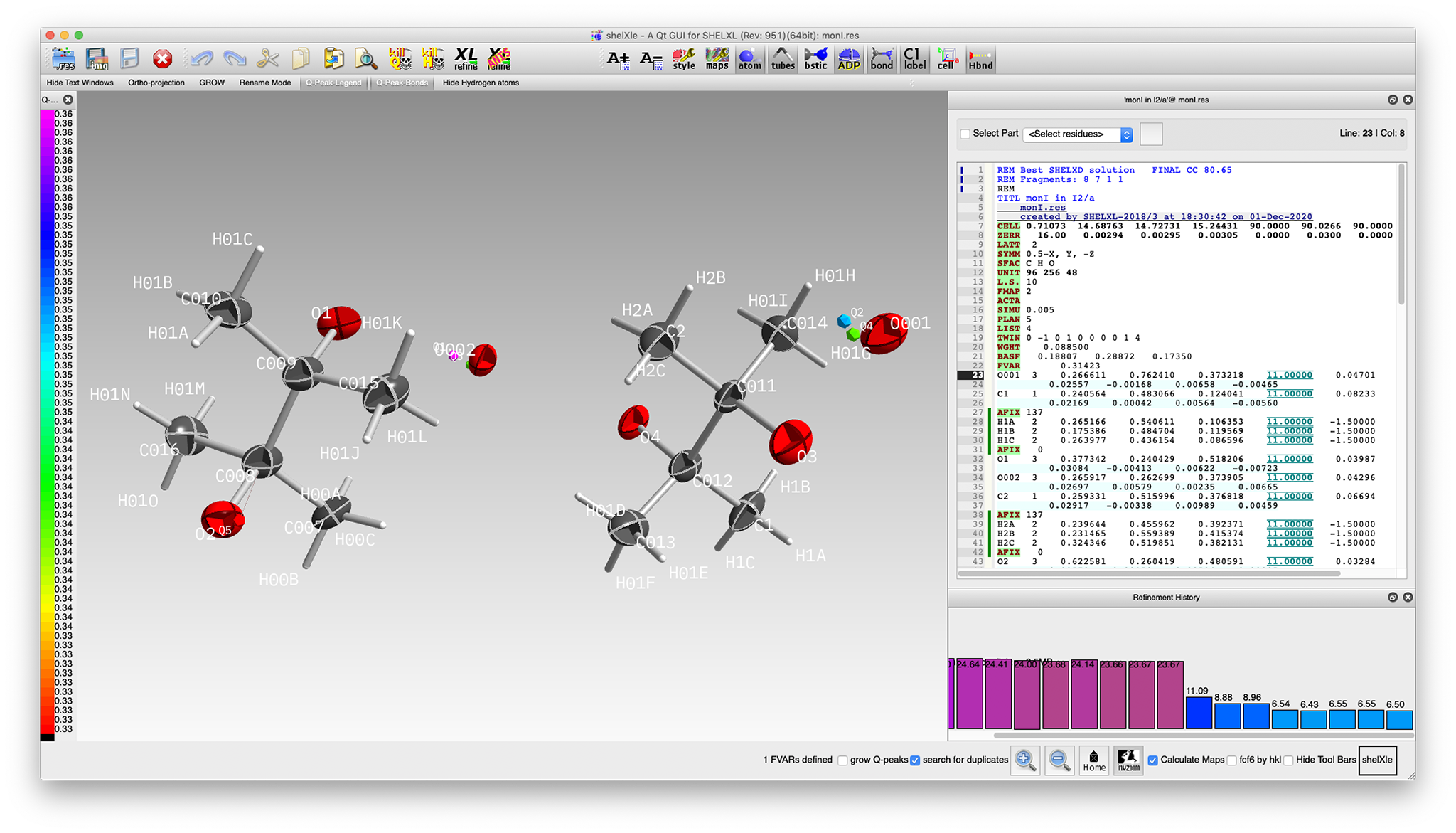Check the grow Q-peaks checkbox

point(842,760)
